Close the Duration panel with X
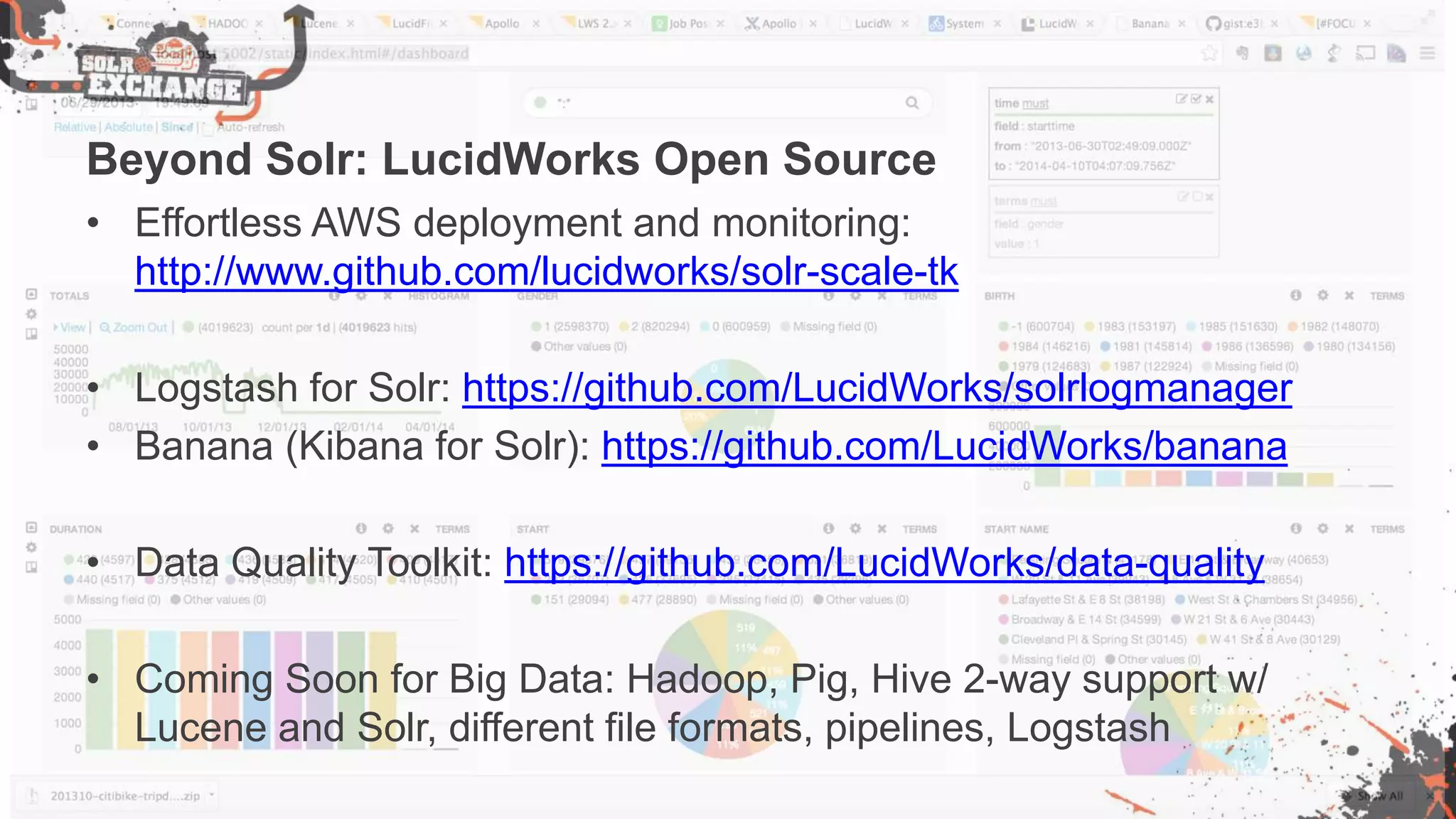The height and width of the screenshot is (819, 1456). click(x=414, y=528)
